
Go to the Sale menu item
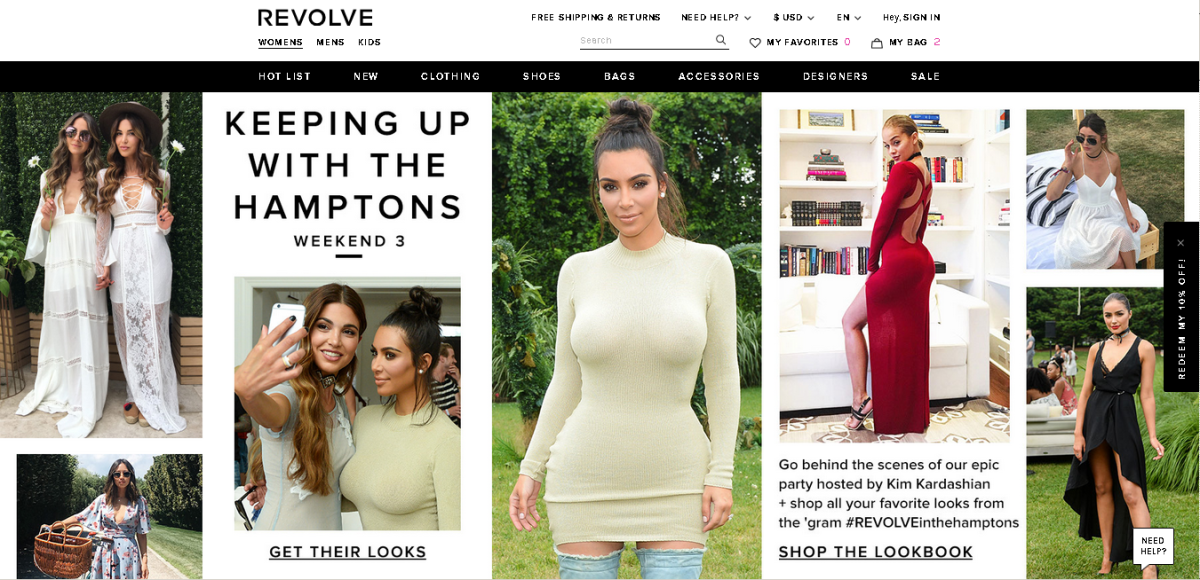coord(925,77)
